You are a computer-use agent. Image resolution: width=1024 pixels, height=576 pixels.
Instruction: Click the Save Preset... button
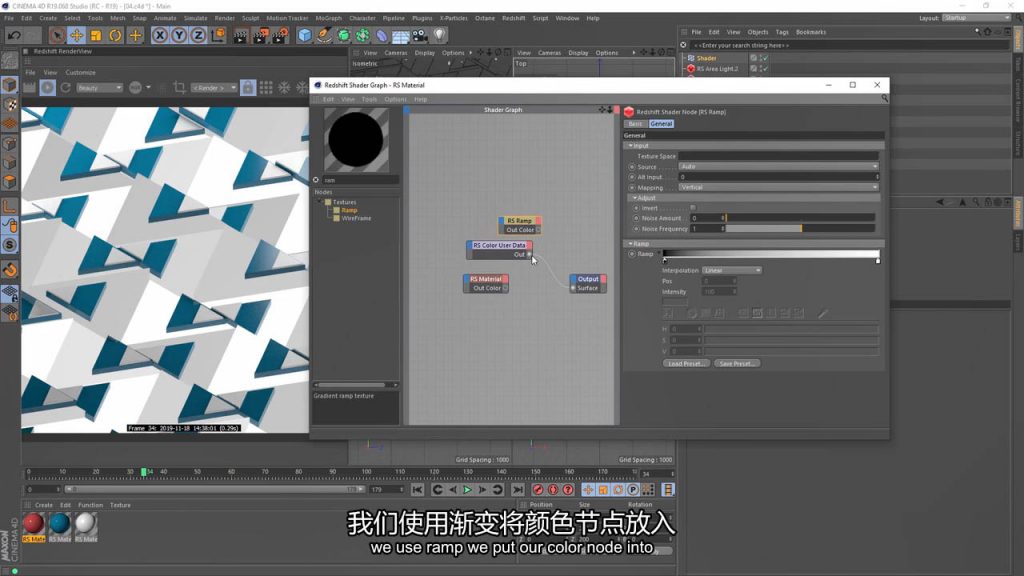click(737, 364)
